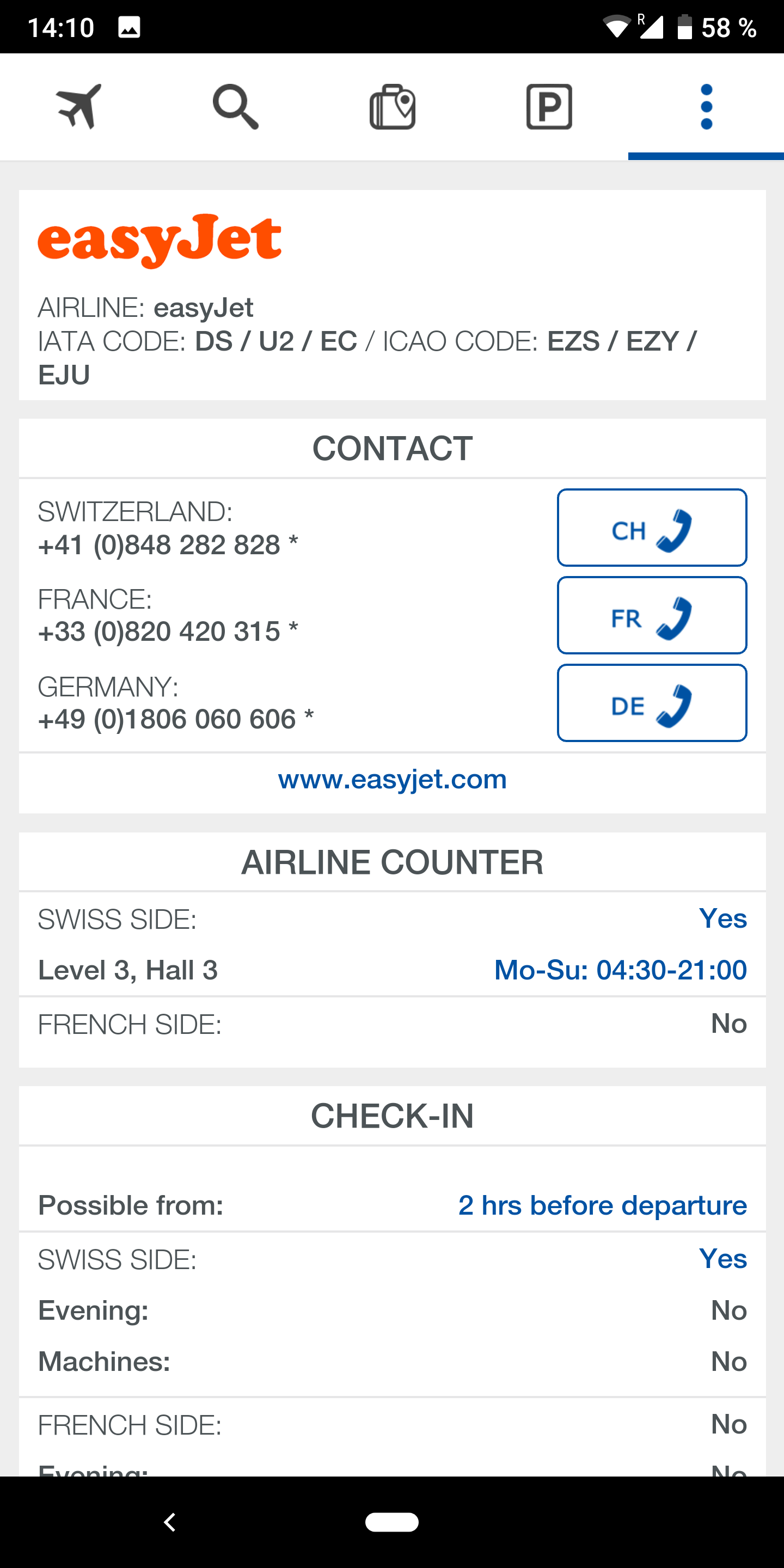The height and width of the screenshot is (1568, 784).
Task: Tap the Mo-Su 04:30-21:00 opening hours
Action: tap(620, 970)
